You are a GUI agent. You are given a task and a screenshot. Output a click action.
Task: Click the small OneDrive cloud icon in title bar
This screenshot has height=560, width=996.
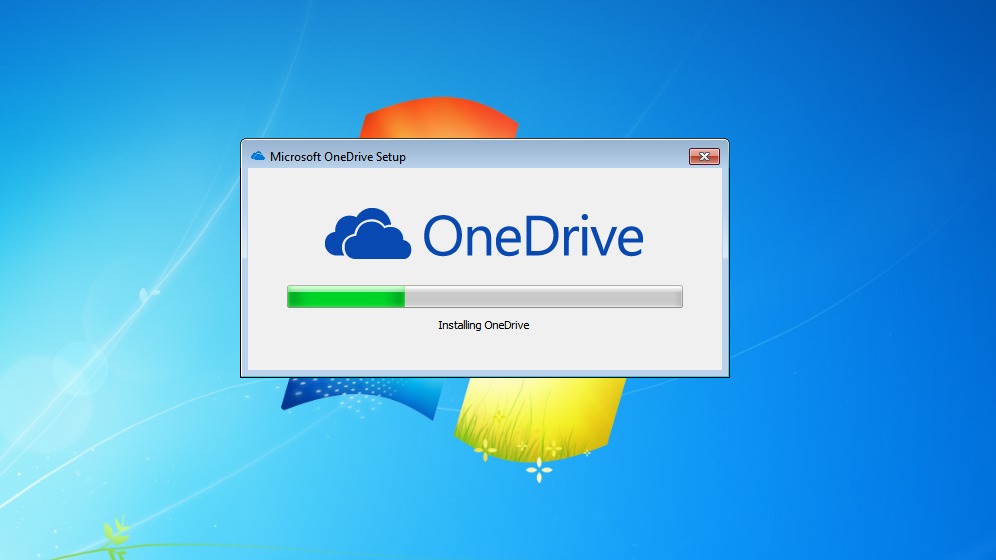point(258,156)
